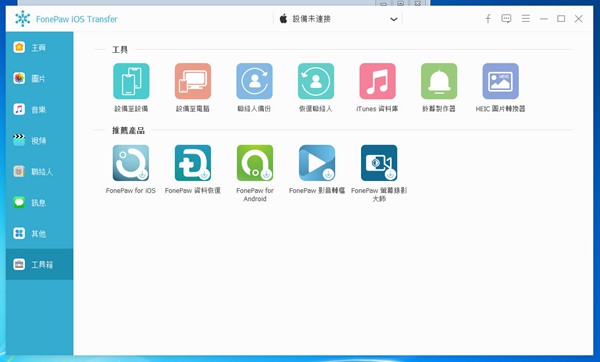Screen dimensions: 600x362
Task: Click the Facebook icon in title bar
Action: pos(488,19)
